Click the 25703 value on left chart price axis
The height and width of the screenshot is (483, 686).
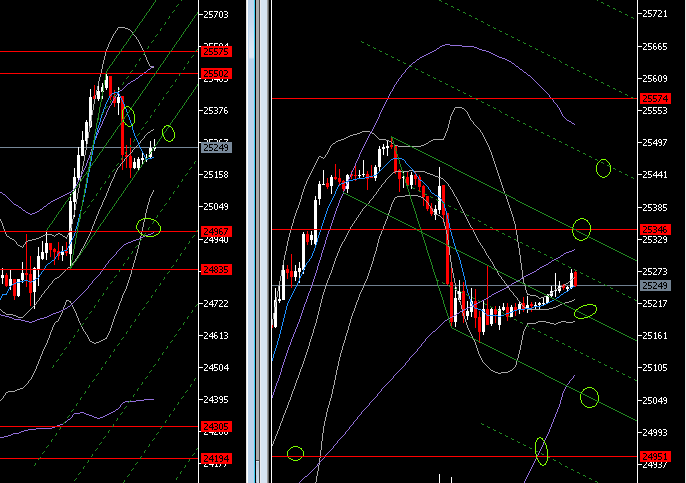(x=216, y=14)
